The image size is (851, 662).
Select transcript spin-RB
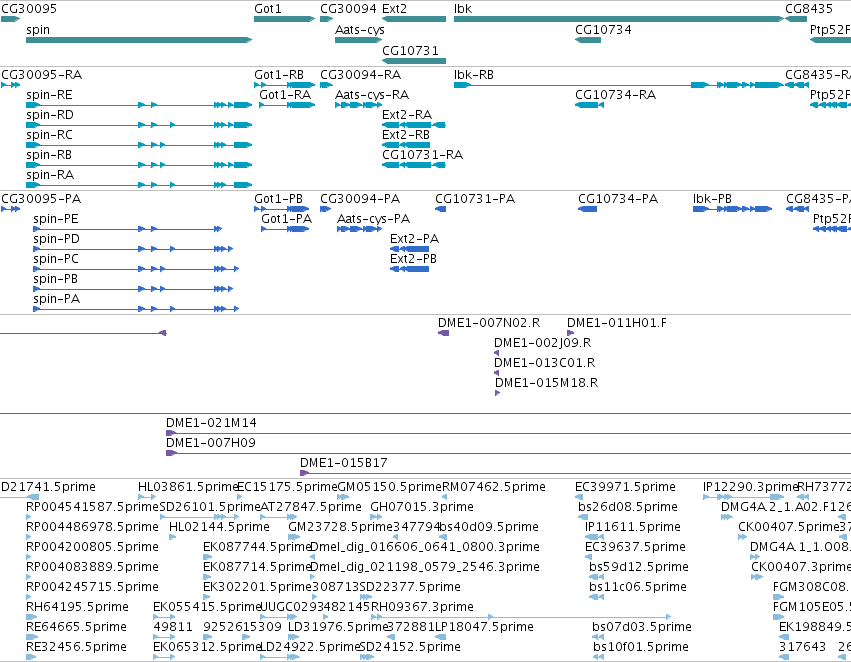point(139,165)
